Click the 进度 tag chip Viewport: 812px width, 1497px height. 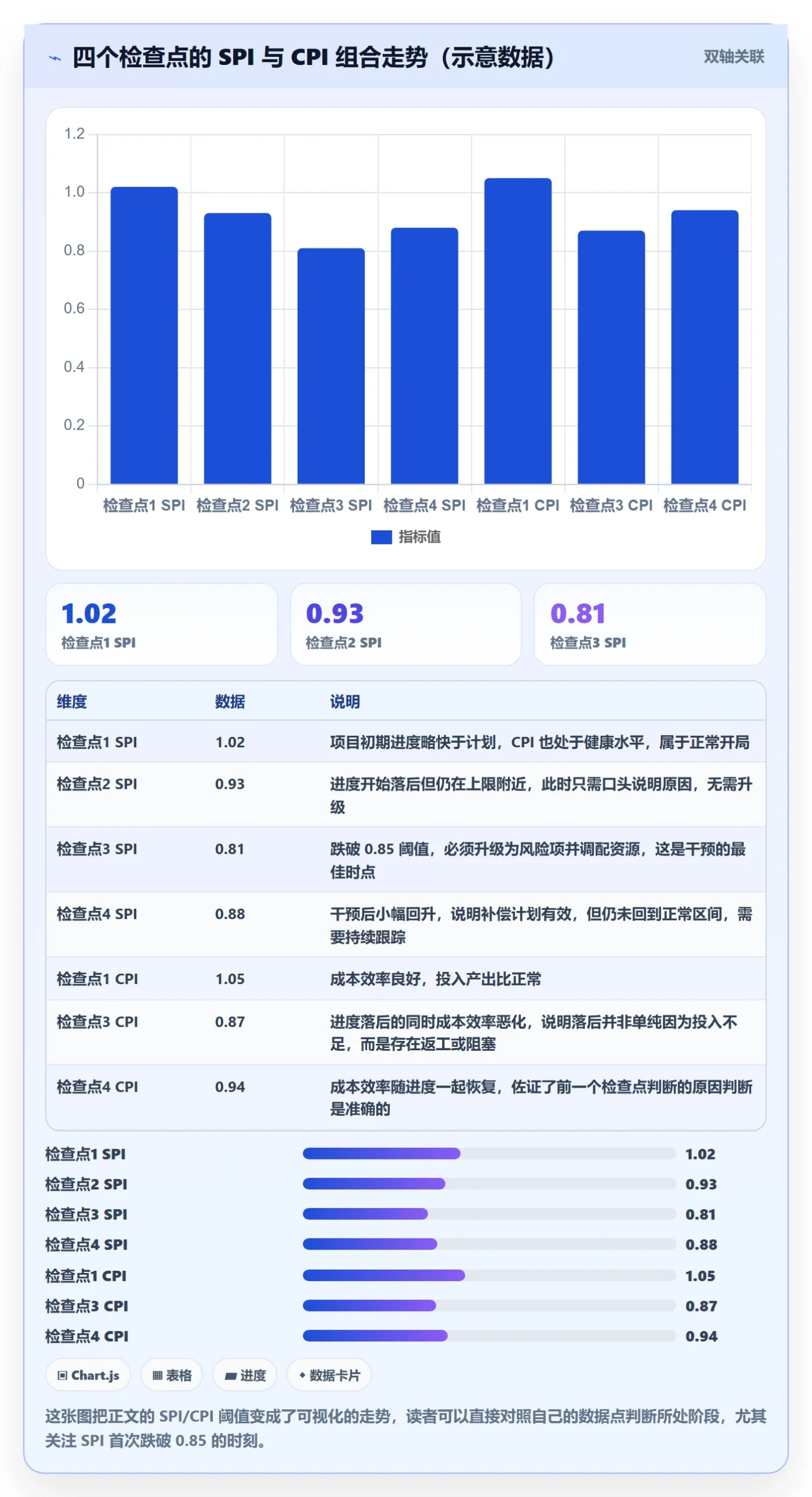pos(245,1375)
